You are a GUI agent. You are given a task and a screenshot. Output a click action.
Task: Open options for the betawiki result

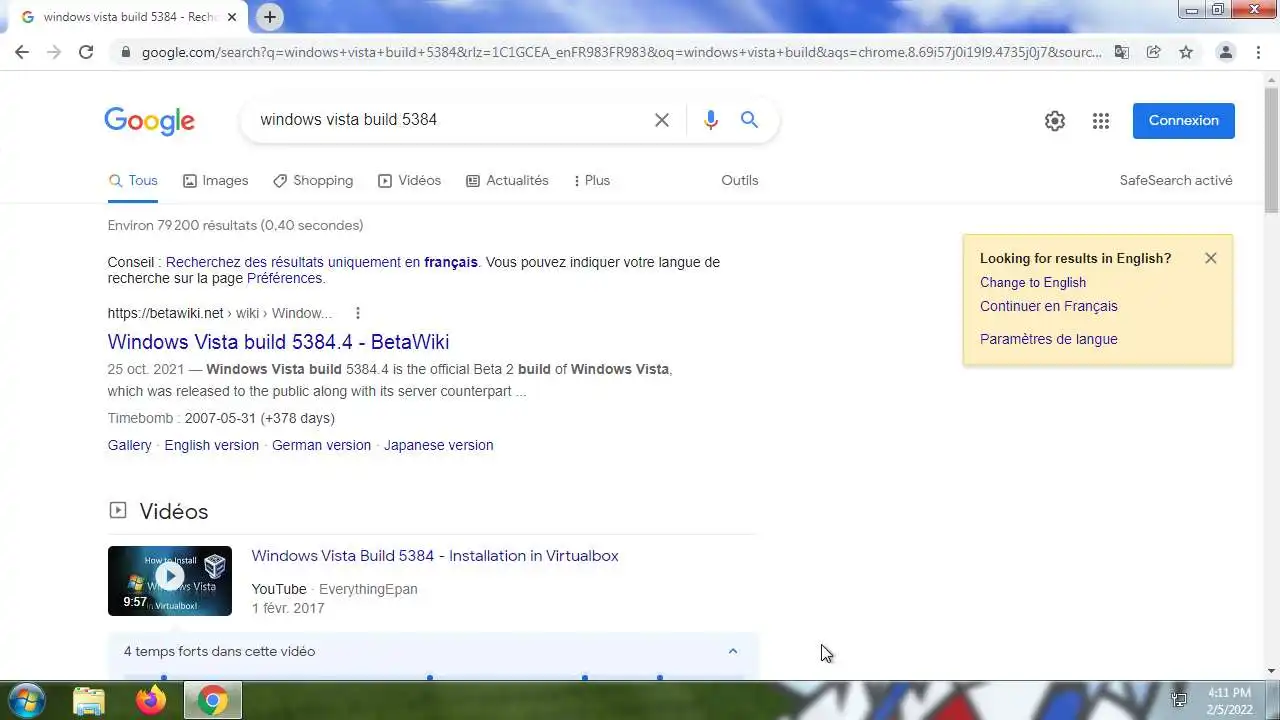357,313
